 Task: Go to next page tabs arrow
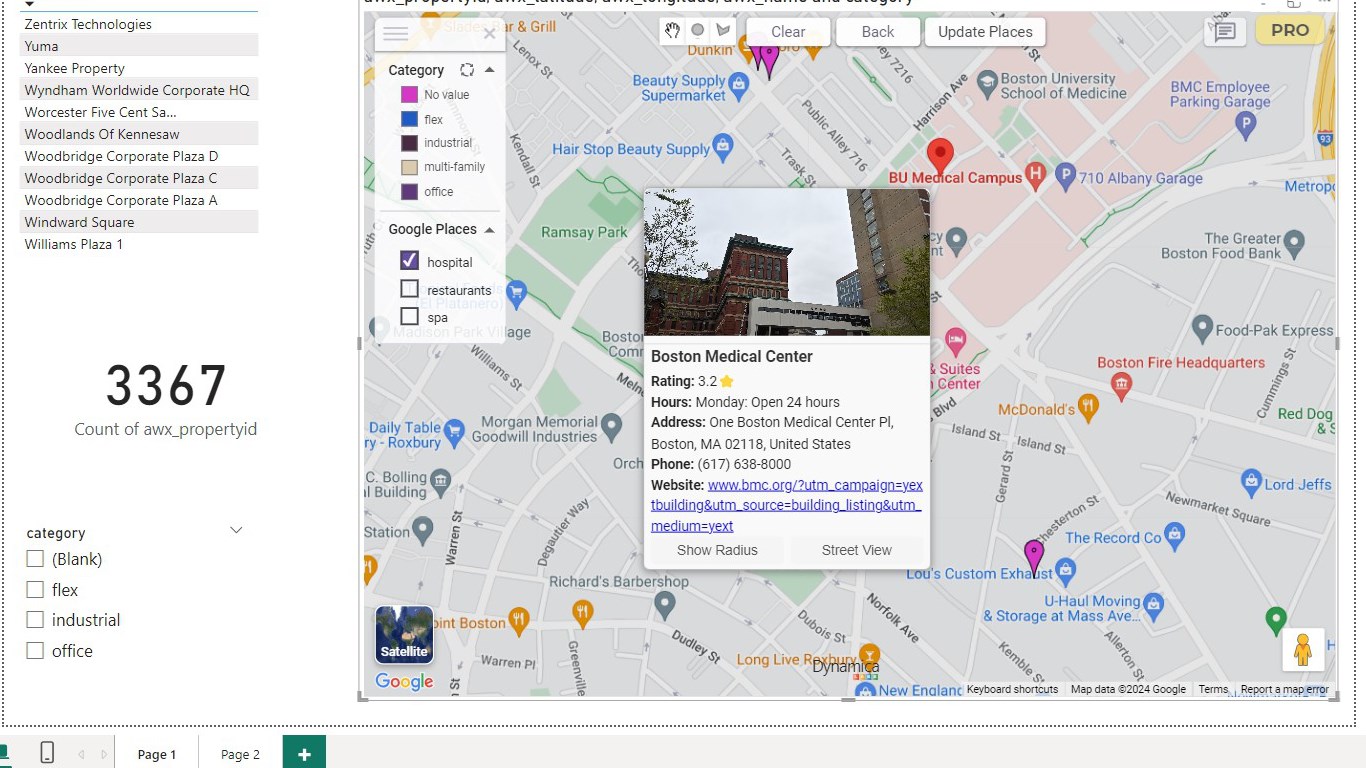pyautogui.click(x=104, y=754)
